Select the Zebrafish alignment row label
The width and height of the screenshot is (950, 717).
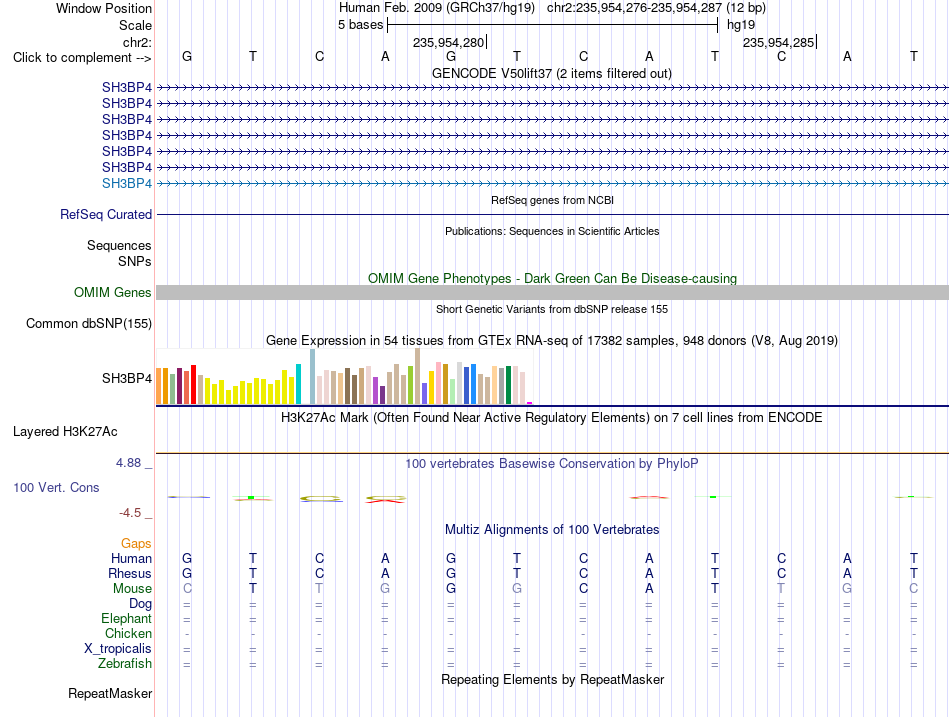tap(125, 664)
